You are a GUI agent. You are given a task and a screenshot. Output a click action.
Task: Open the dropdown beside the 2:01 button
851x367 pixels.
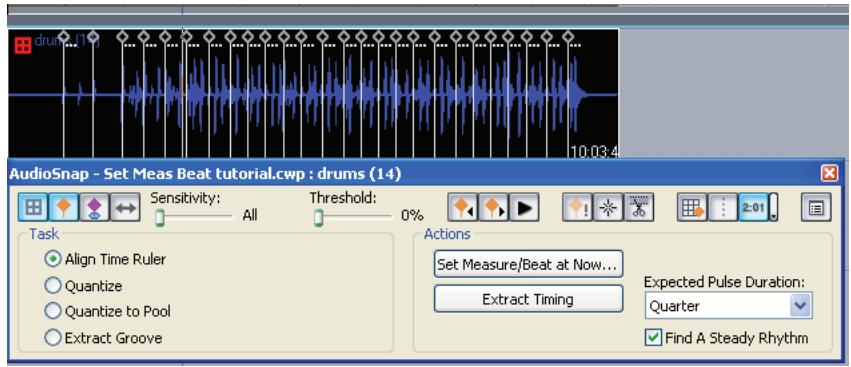coord(773,207)
